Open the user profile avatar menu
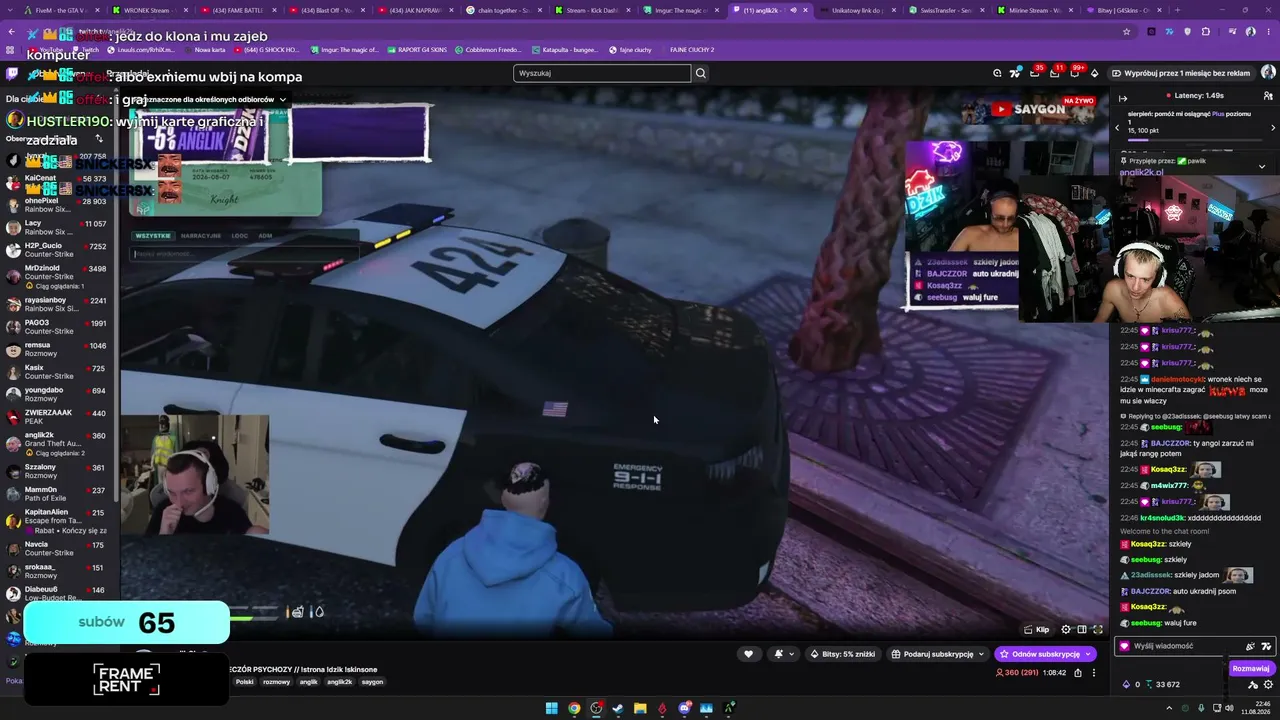This screenshot has width=1280, height=720. click(1268, 72)
